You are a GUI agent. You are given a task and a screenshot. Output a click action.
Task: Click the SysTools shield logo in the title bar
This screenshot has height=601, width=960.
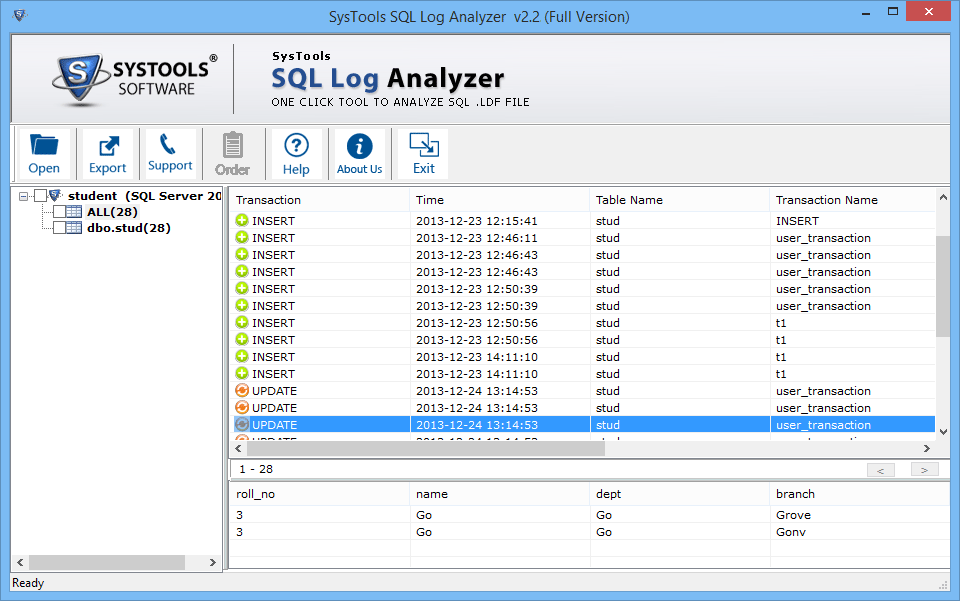[20, 16]
